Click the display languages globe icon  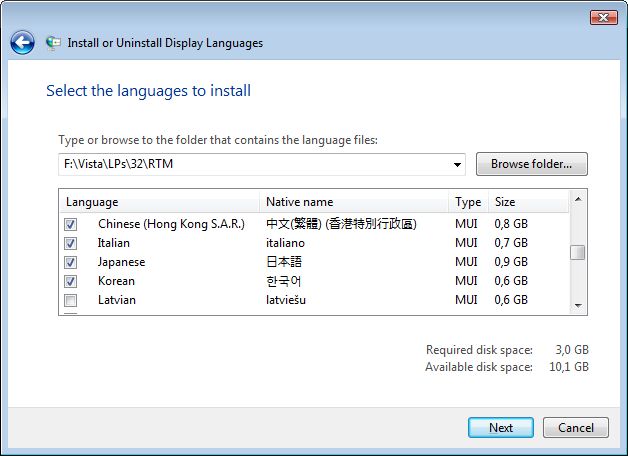pyautogui.click(x=53, y=43)
